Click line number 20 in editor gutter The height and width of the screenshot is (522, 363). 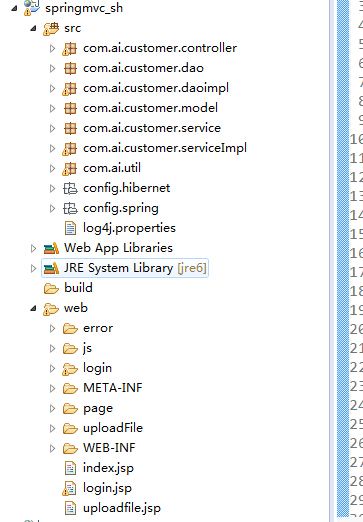[x=356, y=329]
